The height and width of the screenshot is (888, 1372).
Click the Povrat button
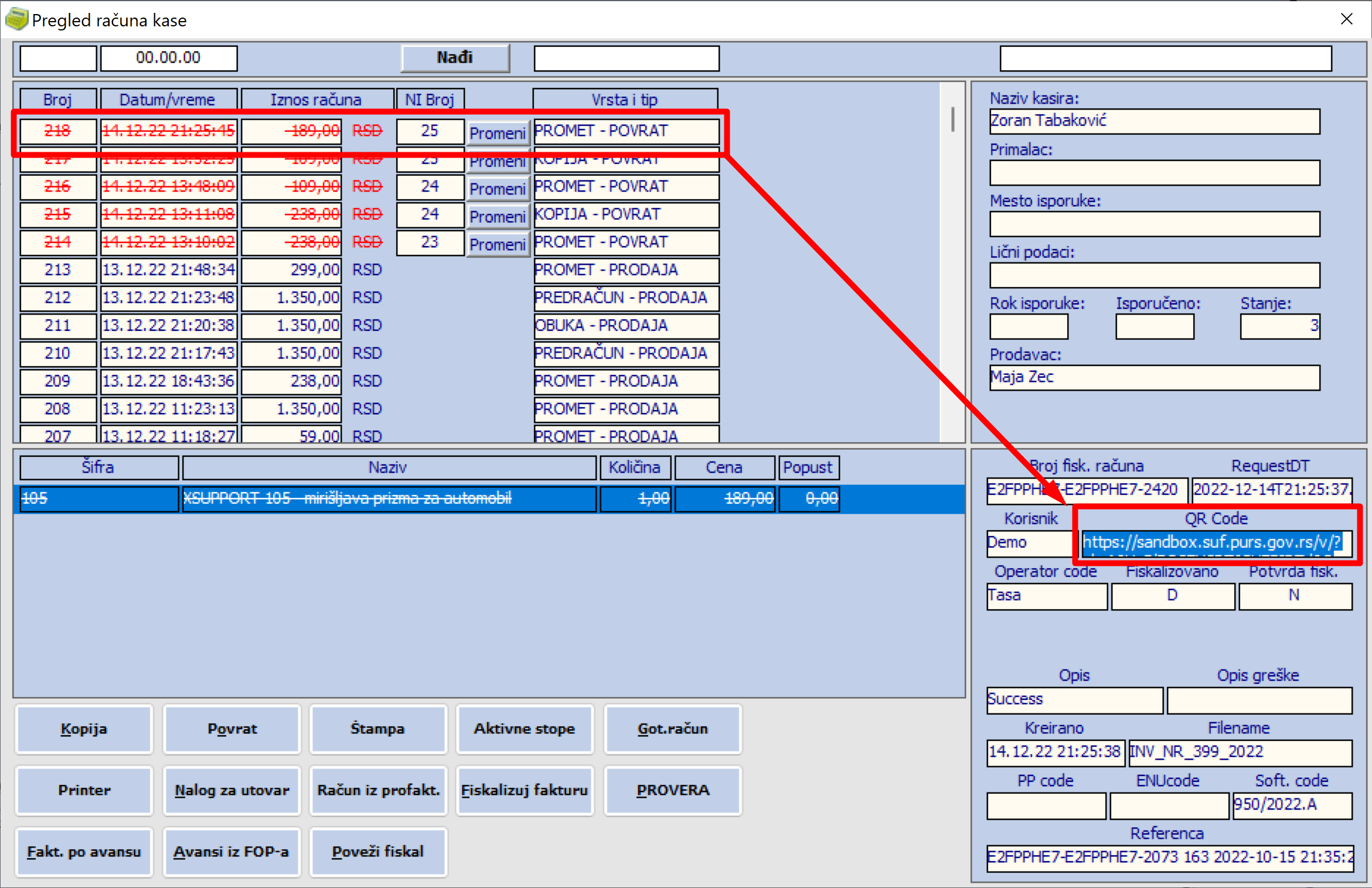point(232,729)
